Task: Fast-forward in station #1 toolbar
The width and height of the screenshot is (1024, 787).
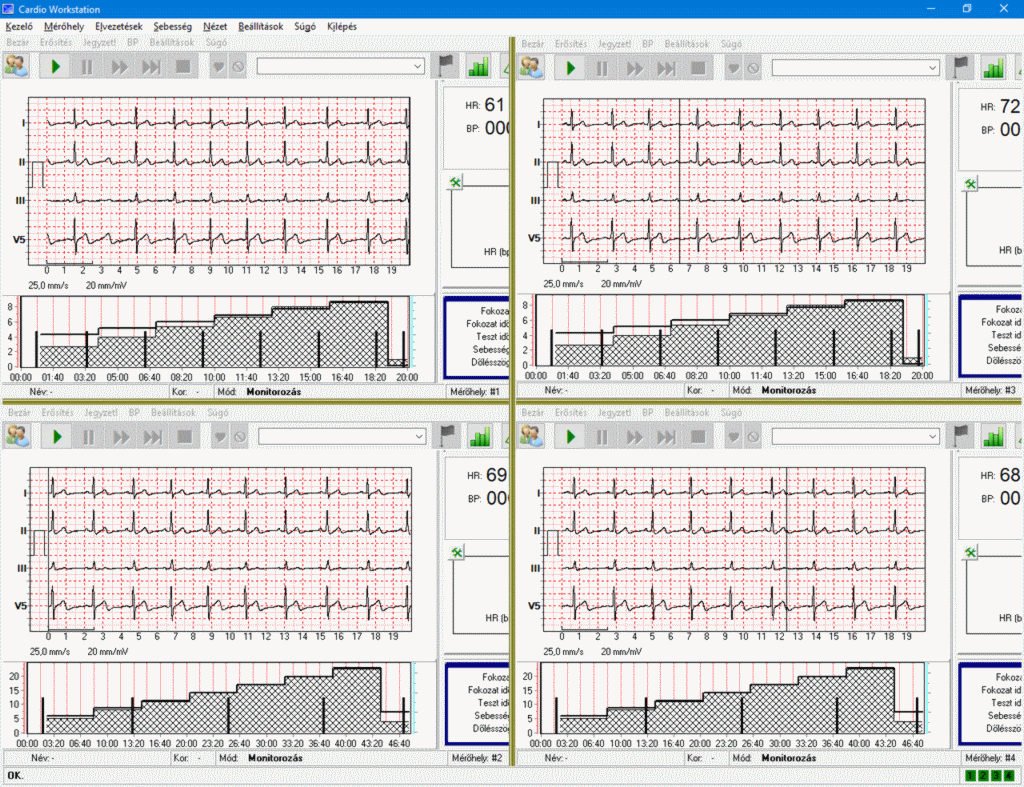Action: [x=119, y=67]
